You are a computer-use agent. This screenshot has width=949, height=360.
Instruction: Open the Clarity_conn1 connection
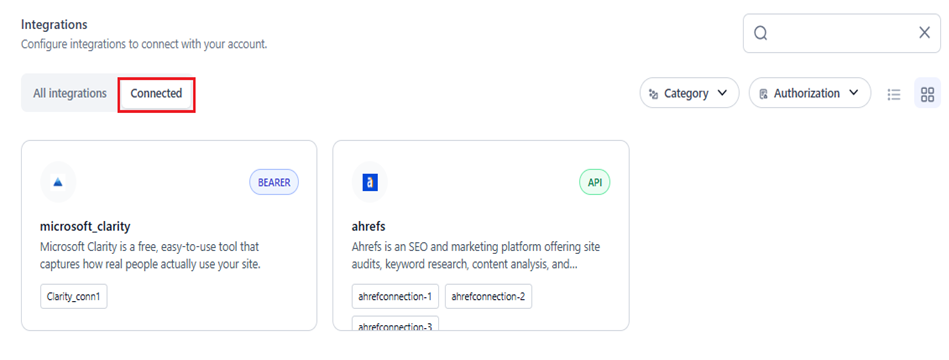pyautogui.click(x=74, y=296)
